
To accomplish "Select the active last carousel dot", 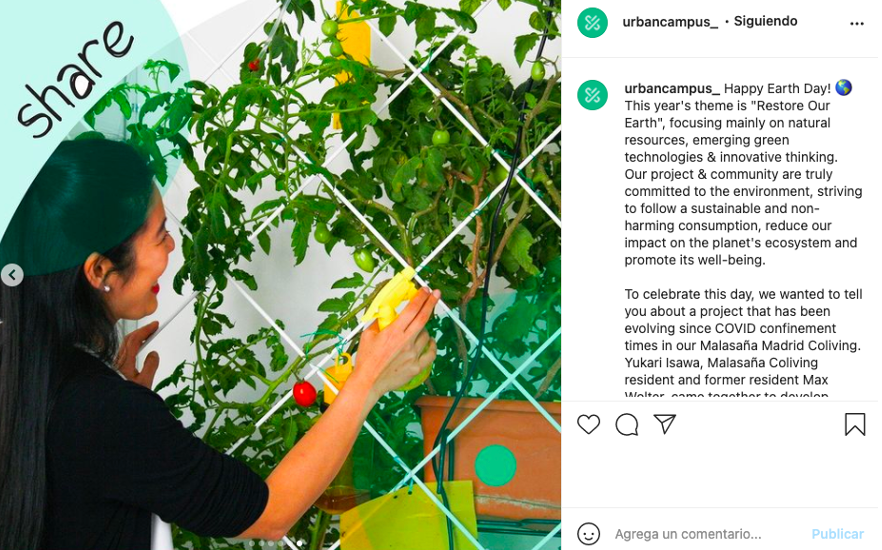I will (299, 543).
